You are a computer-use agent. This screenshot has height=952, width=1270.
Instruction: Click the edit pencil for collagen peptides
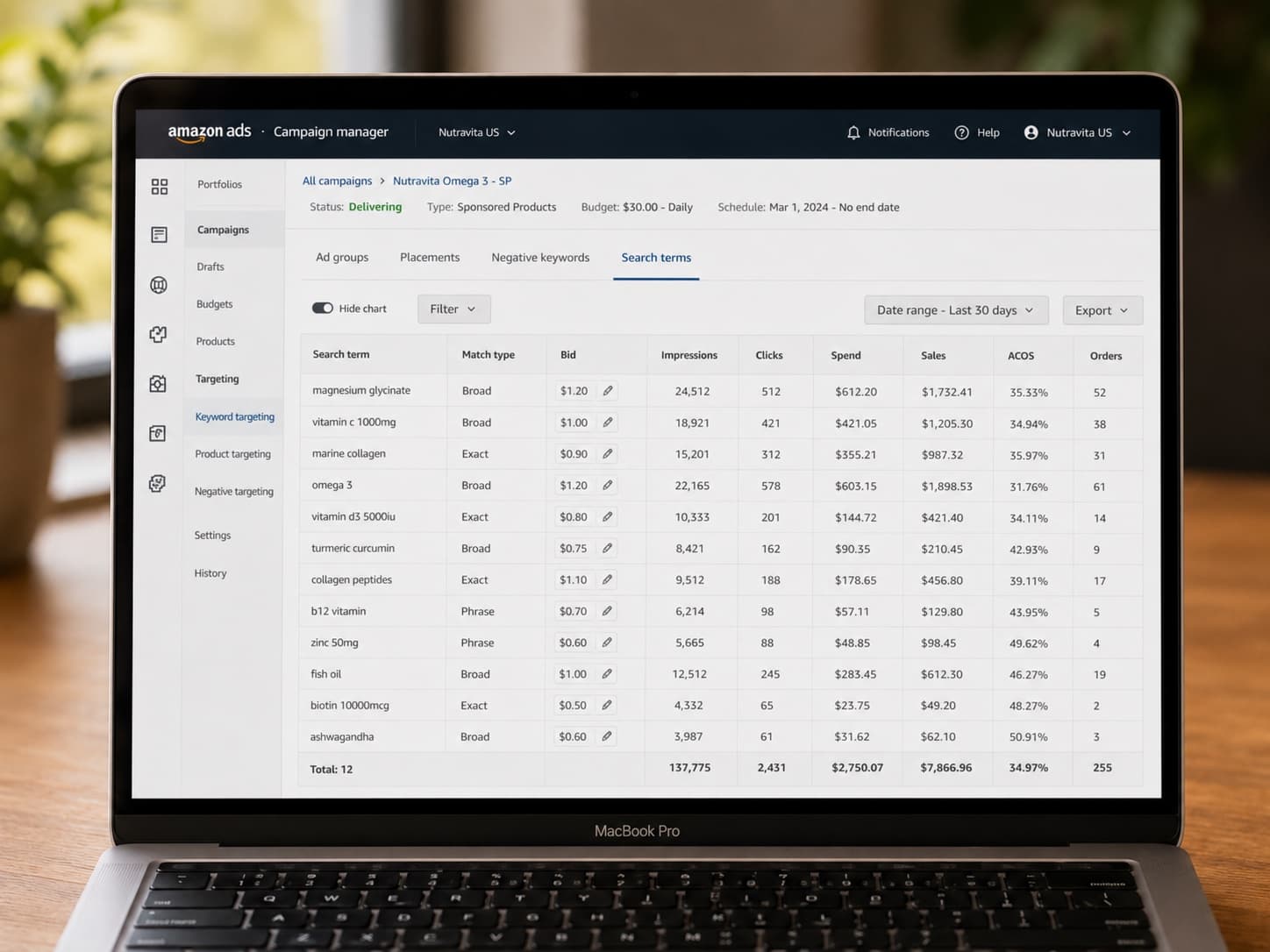[607, 579]
